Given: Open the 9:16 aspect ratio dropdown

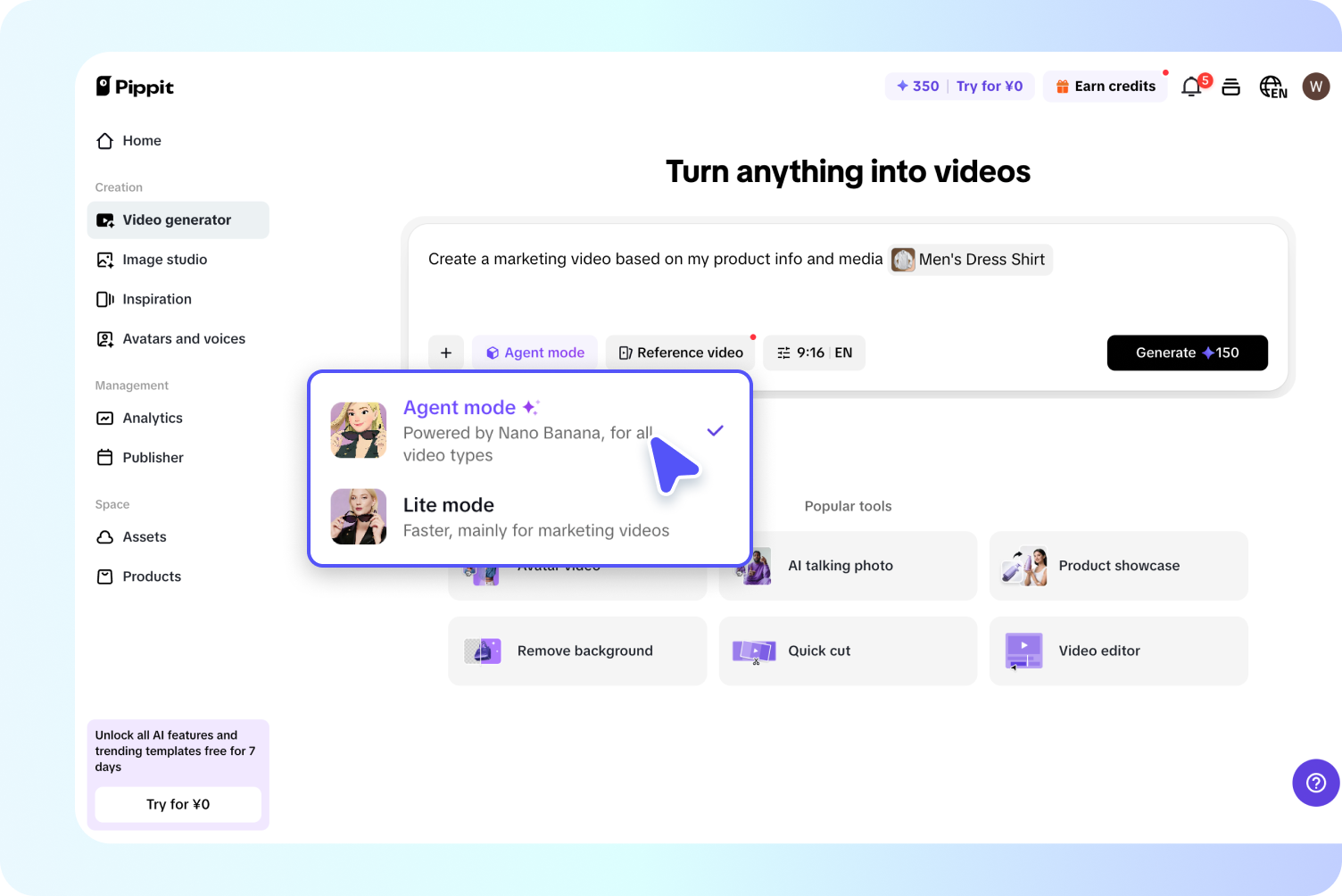Looking at the screenshot, I should 814,353.
